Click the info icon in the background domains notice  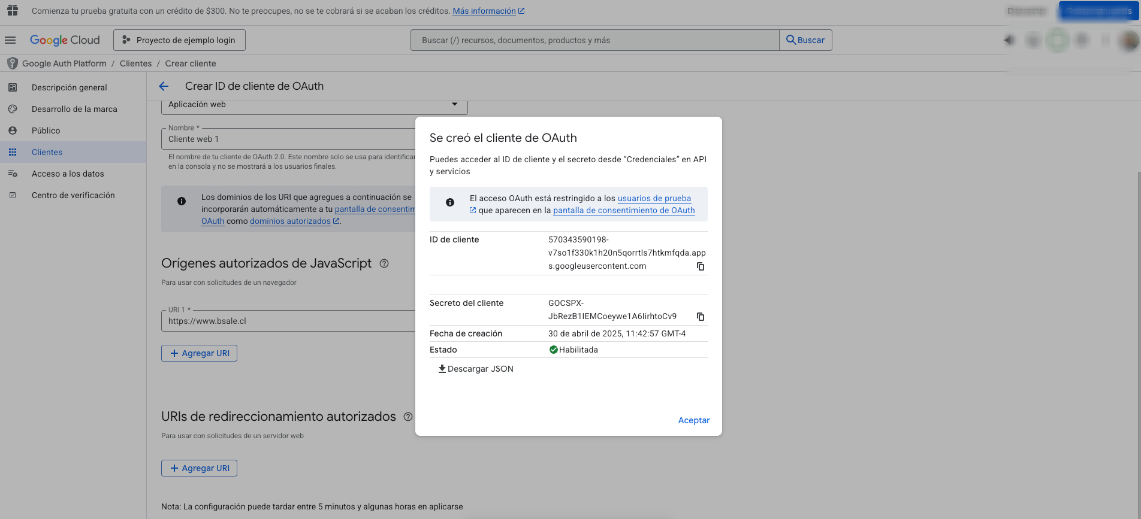coord(181,201)
